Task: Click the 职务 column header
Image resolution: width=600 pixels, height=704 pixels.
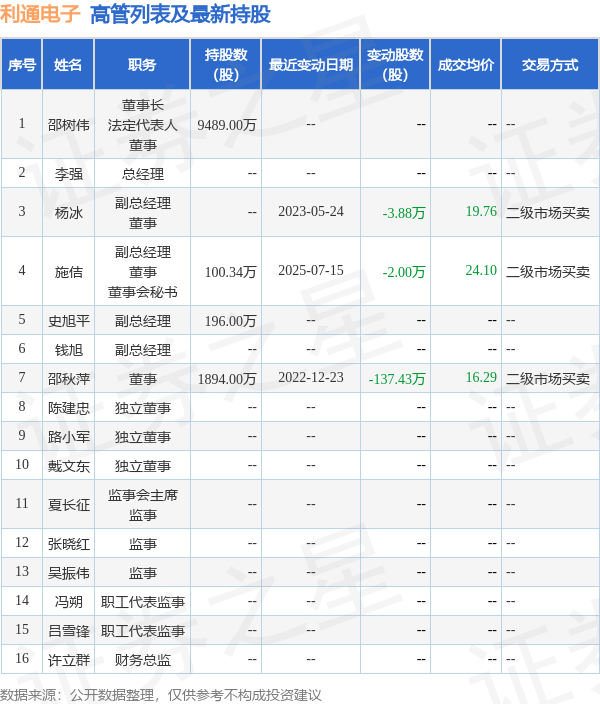Action: [142, 64]
